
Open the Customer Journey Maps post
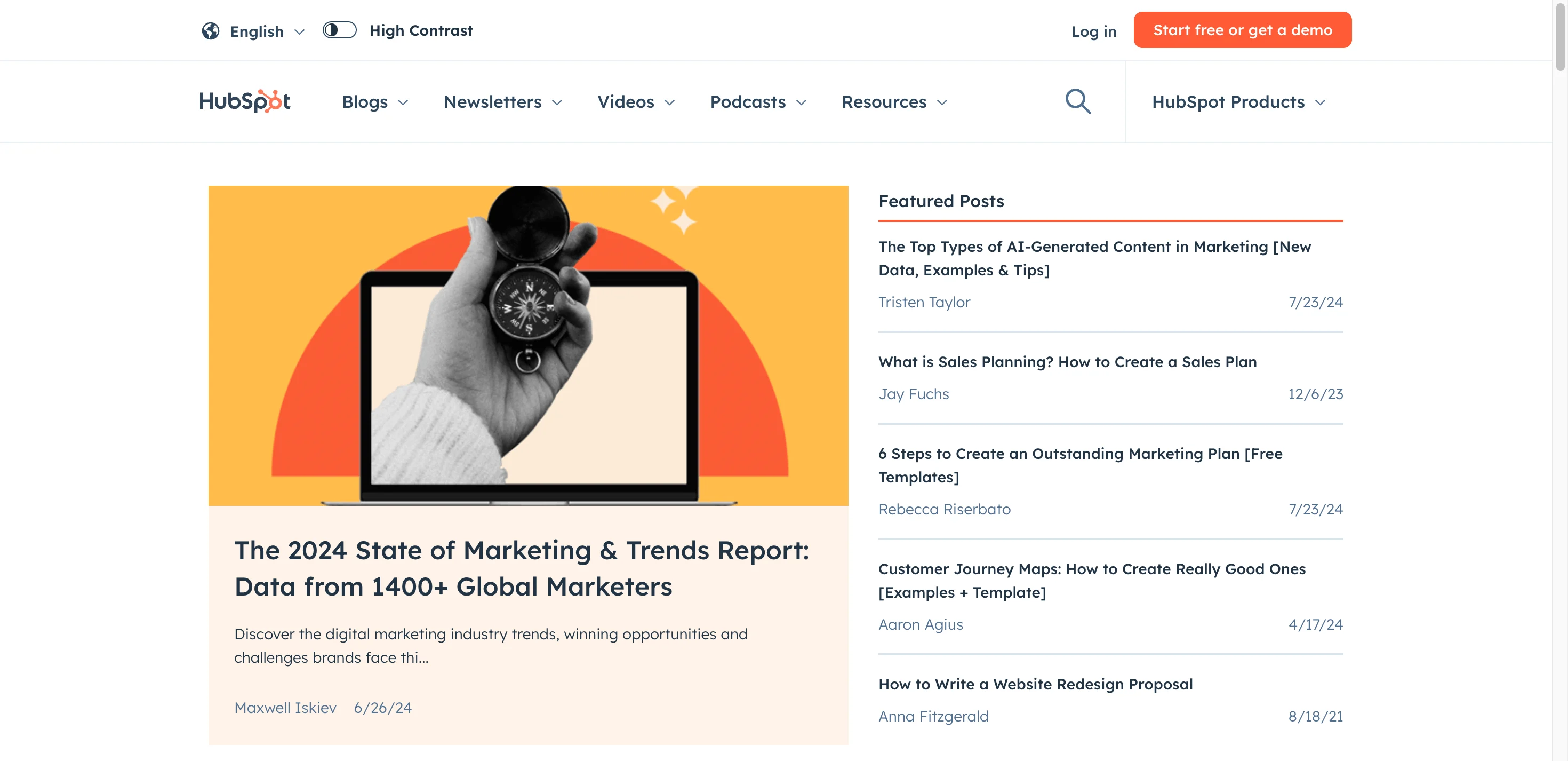point(1091,580)
